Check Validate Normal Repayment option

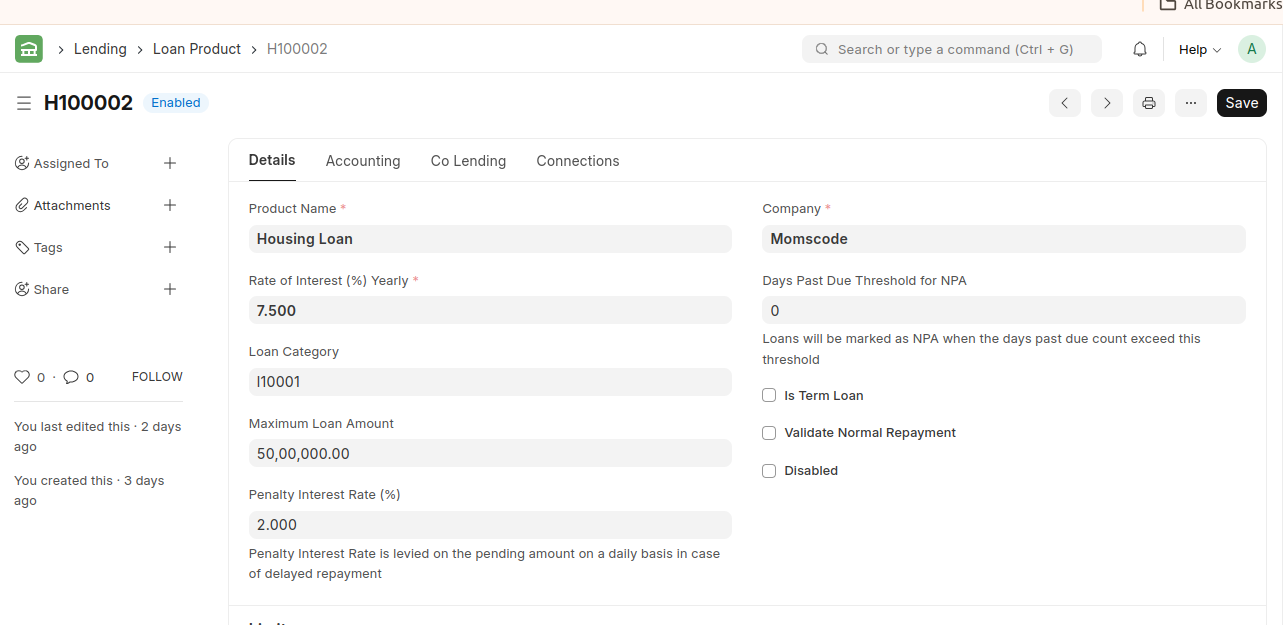(x=769, y=433)
